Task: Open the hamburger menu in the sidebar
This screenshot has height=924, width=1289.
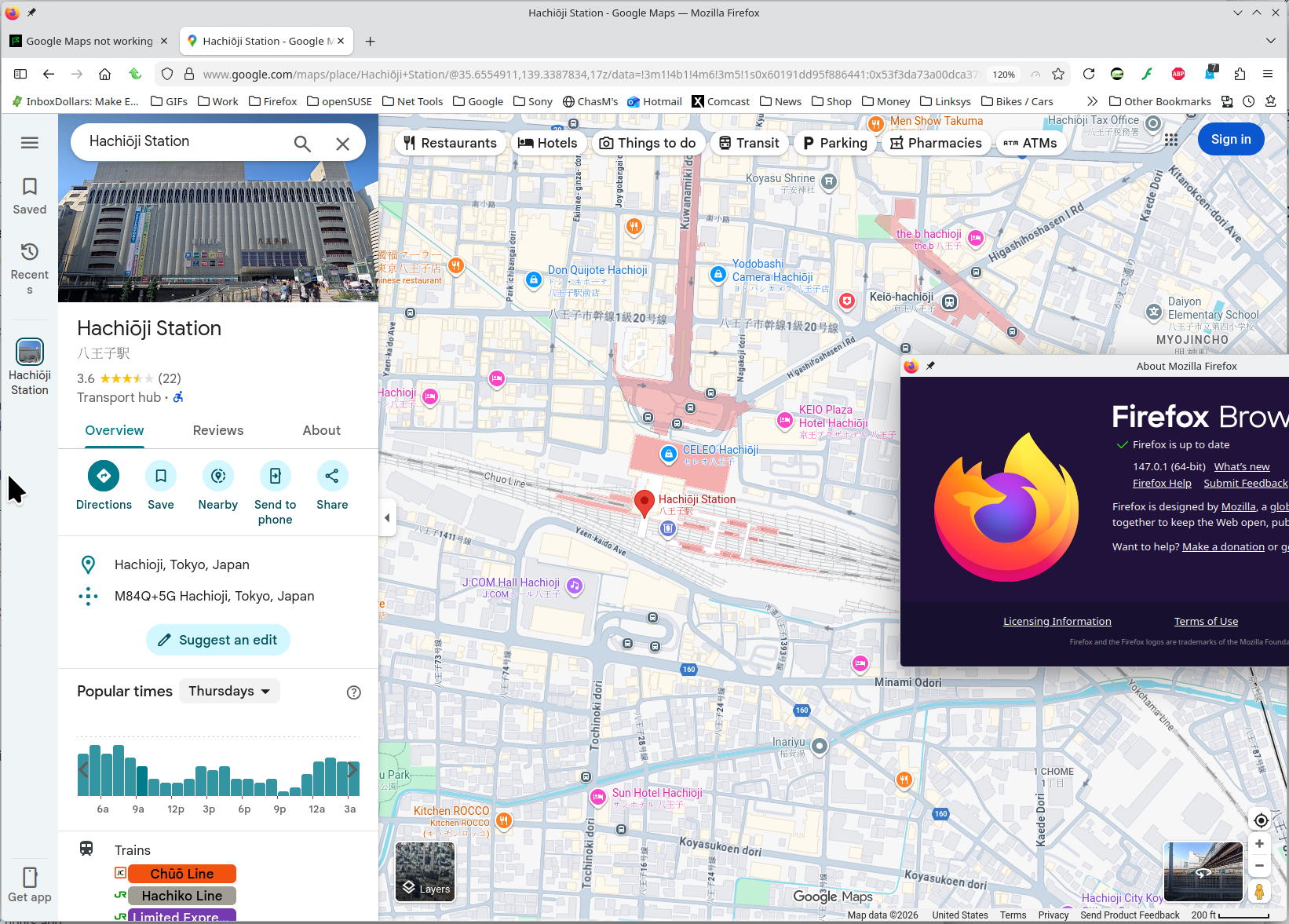Action: 30,142
